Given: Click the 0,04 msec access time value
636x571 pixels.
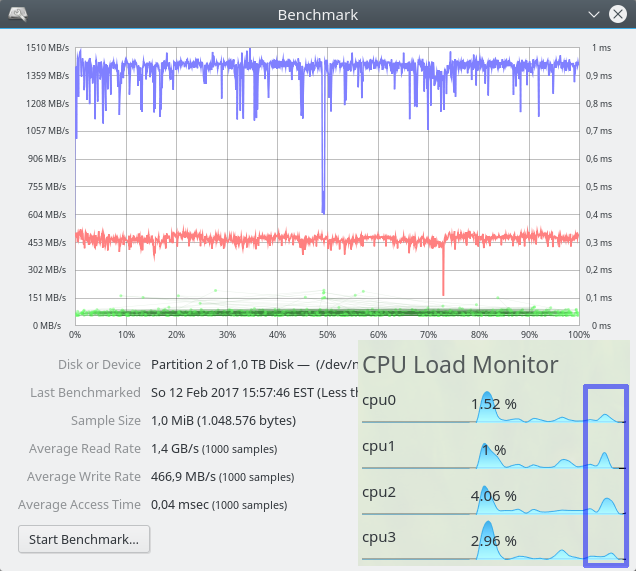Looking at the screenshot, I should tap(180, 504).
